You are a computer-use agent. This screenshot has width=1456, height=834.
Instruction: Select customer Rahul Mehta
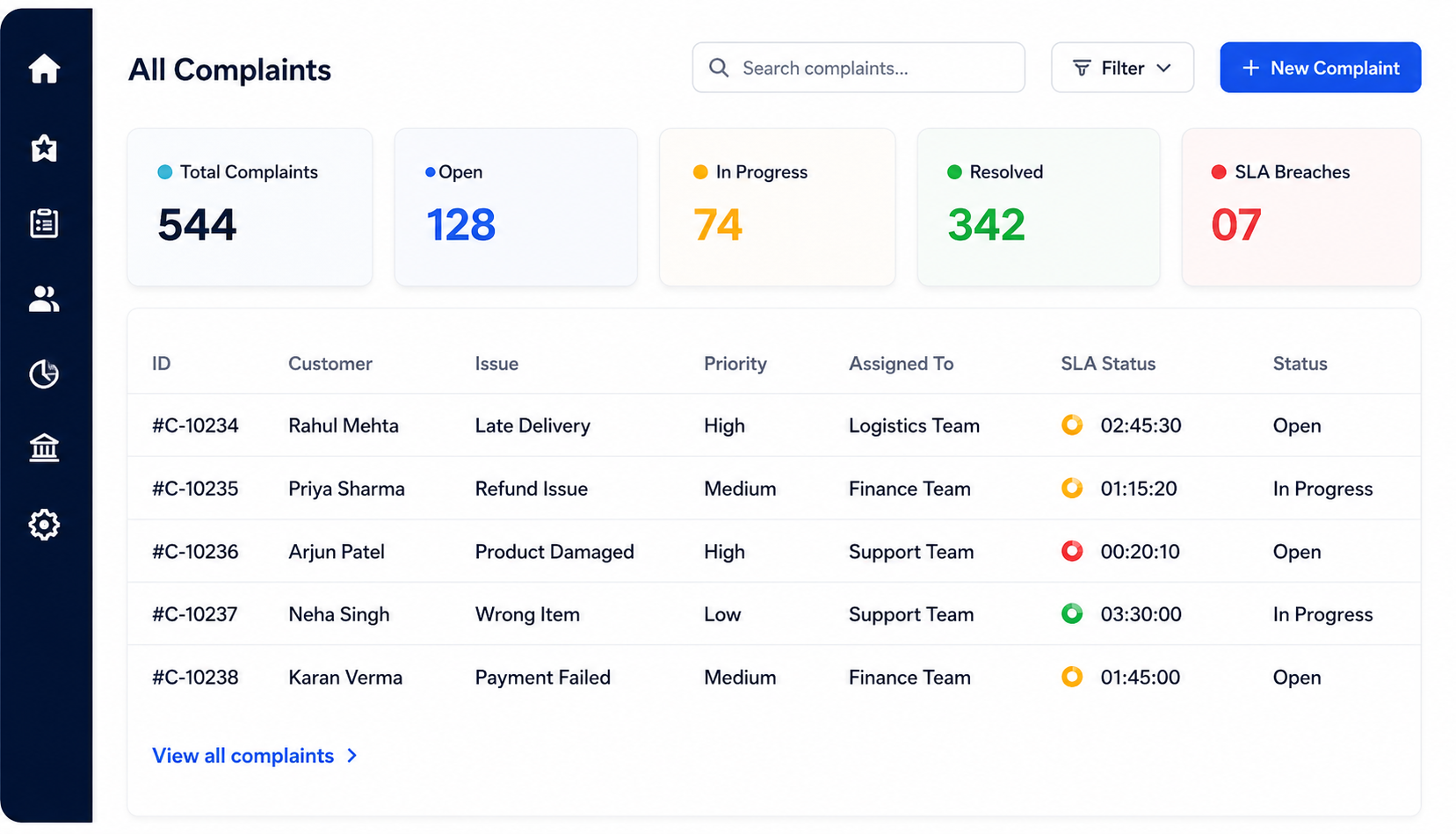click(x=344, y=425)
